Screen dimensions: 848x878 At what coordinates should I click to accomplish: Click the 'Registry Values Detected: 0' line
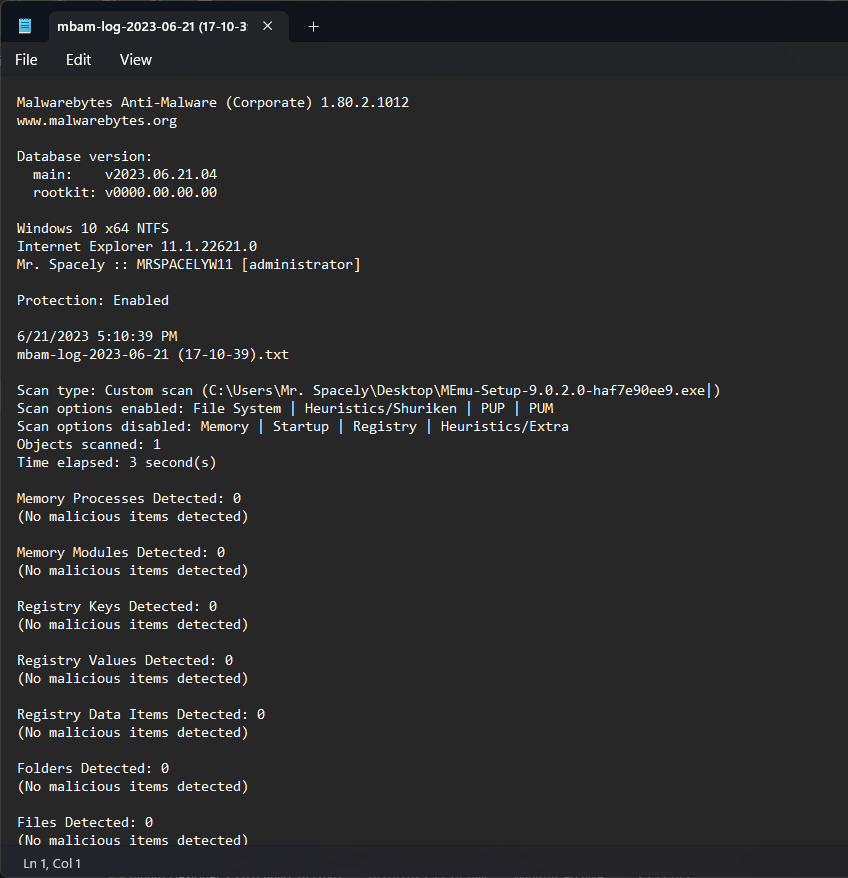125,660
